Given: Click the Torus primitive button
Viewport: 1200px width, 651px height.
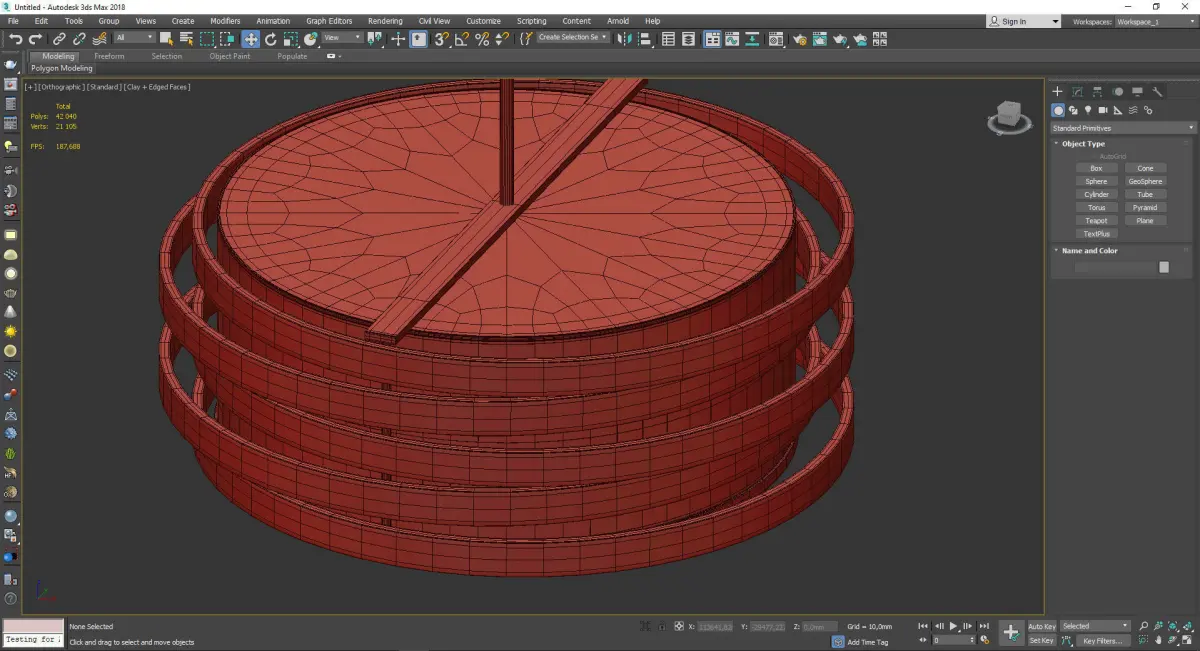Looking at the screenshot, I should pyautogui.click(x=1096, y=208).
